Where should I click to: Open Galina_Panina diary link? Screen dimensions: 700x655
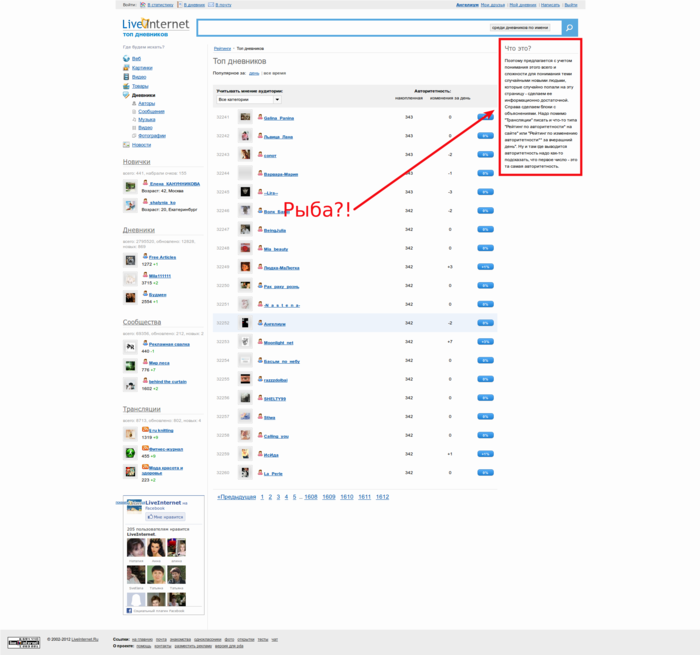[279, 118]
